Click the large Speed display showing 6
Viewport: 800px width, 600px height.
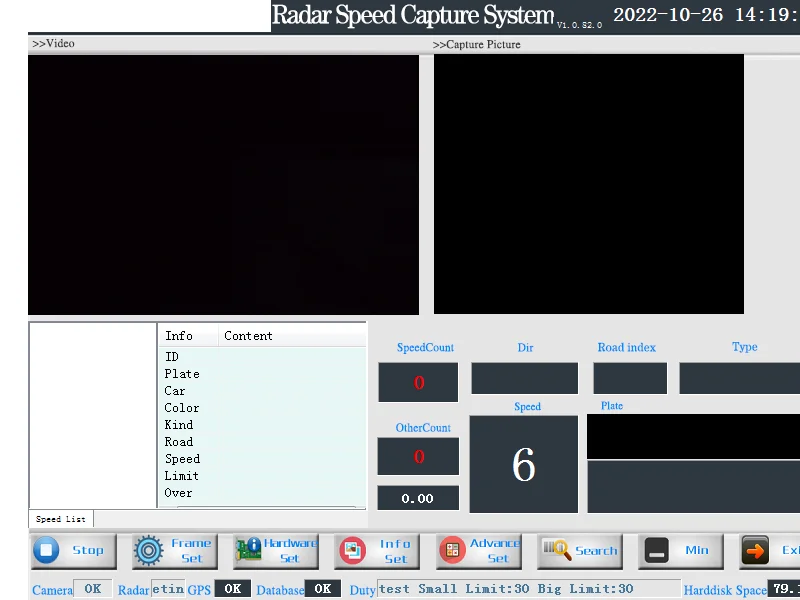(524, 464)
